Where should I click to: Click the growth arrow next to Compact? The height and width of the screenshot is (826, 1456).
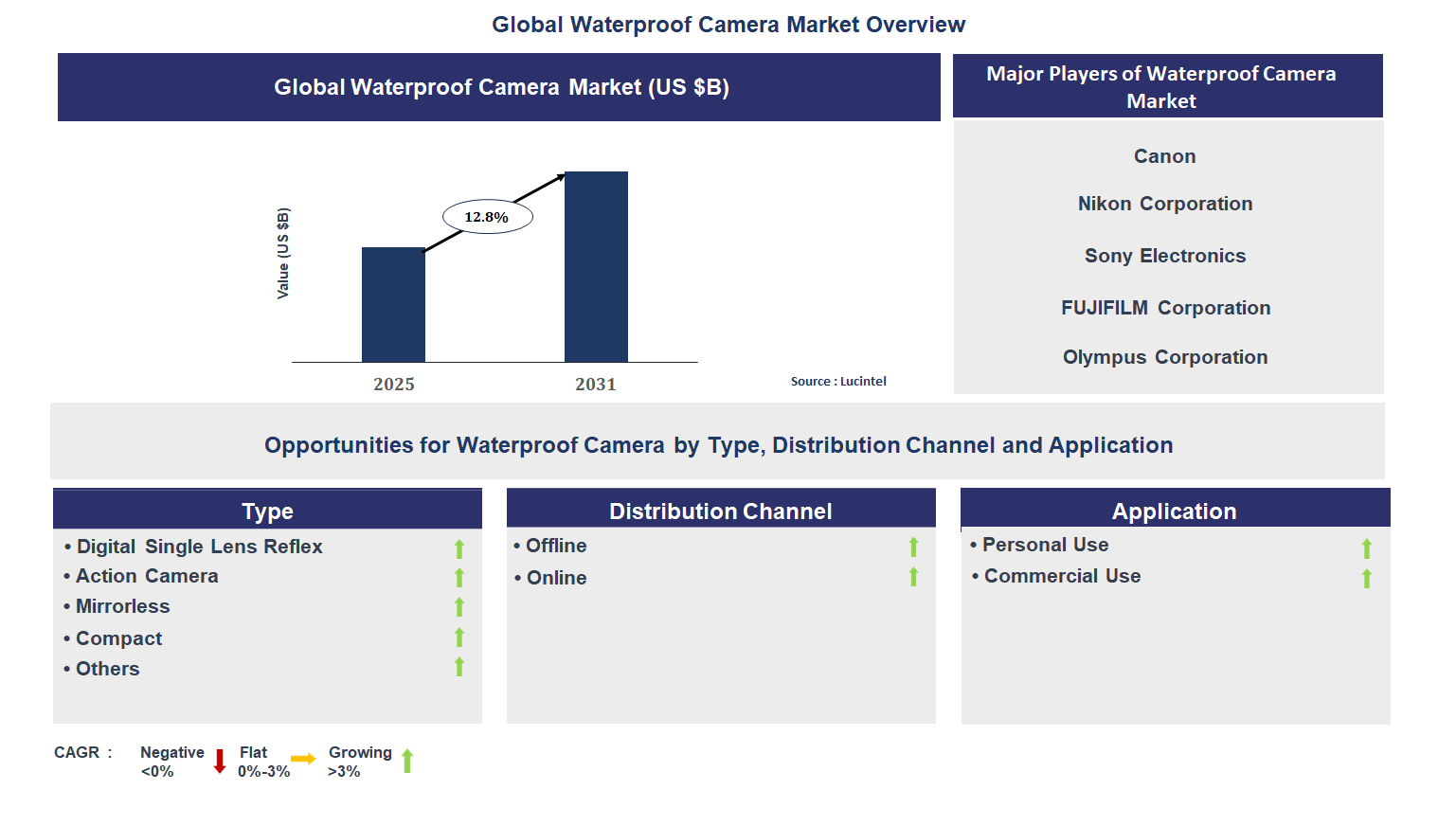click(458, 638)
